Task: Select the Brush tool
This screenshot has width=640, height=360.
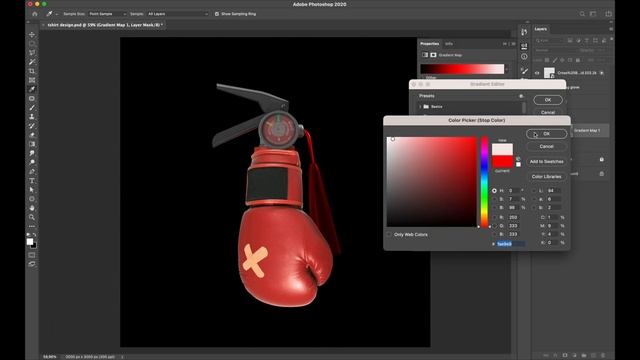Action: tap(32, 108)
